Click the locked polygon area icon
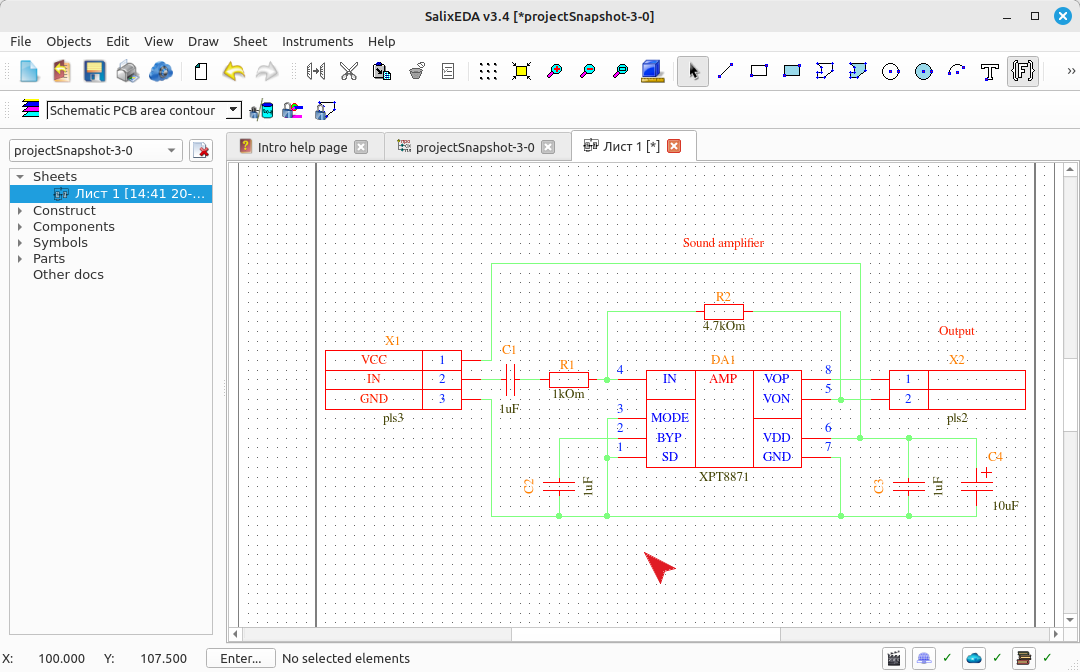Image resolution: width=1080 pixels, height=672 pixels. [324, 110]
